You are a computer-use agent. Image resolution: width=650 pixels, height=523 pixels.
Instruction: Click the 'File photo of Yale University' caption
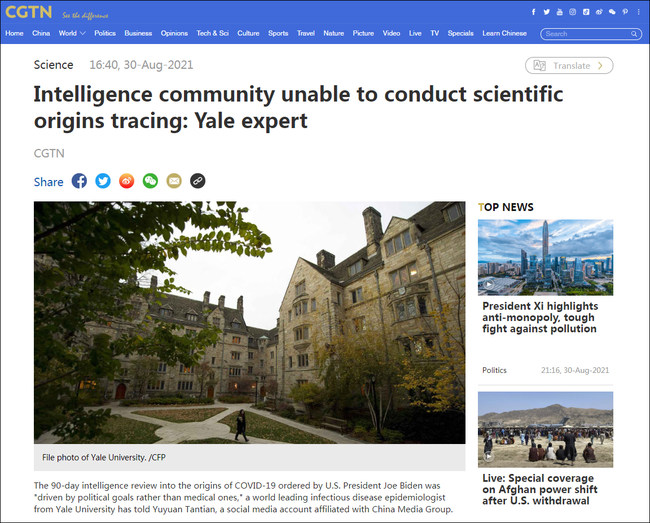pyautogui.click(x=104, y=458)
